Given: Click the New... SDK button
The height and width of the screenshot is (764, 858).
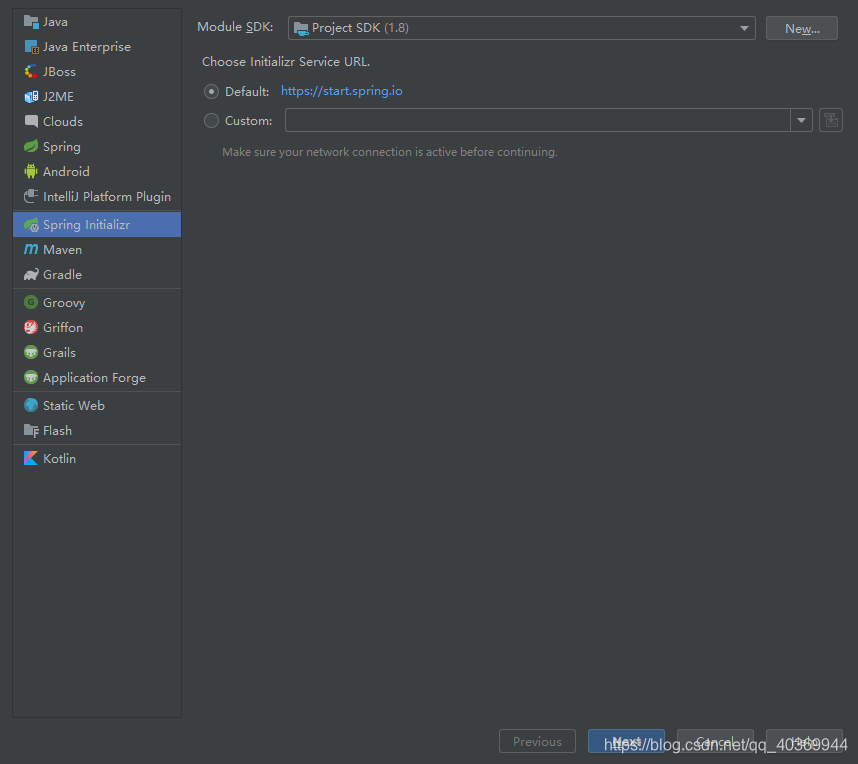Looking at the screenshot, I should [802, 28].
